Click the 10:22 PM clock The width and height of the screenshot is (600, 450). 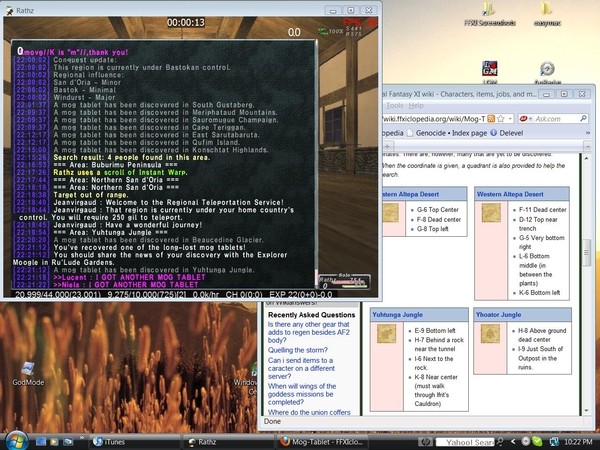[578, 442]
